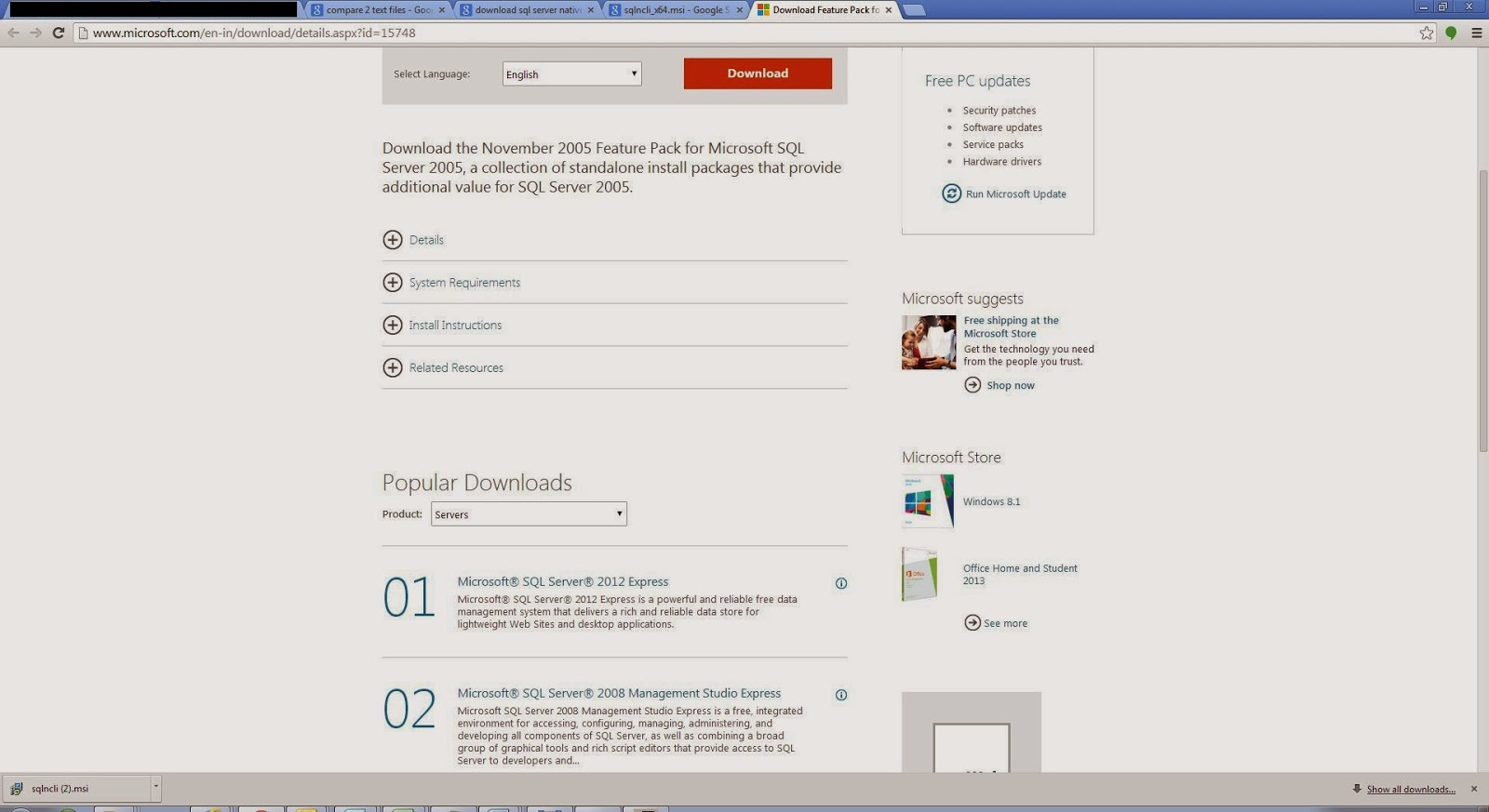The image size is (1489, 812).
Task: Close the Download Feature Pack tab
Action: coord(889,10)
